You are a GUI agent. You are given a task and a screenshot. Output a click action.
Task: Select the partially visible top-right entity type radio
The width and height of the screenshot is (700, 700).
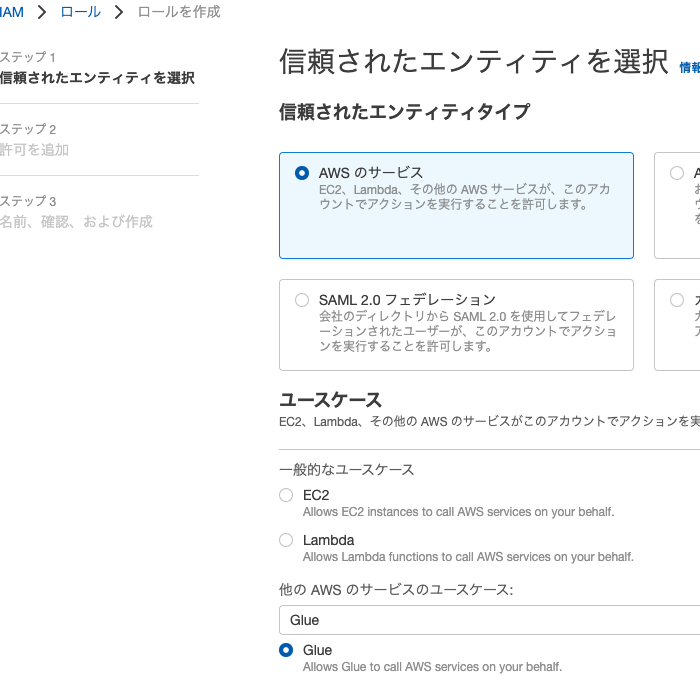pyautogui.click(x=677, y=173)
